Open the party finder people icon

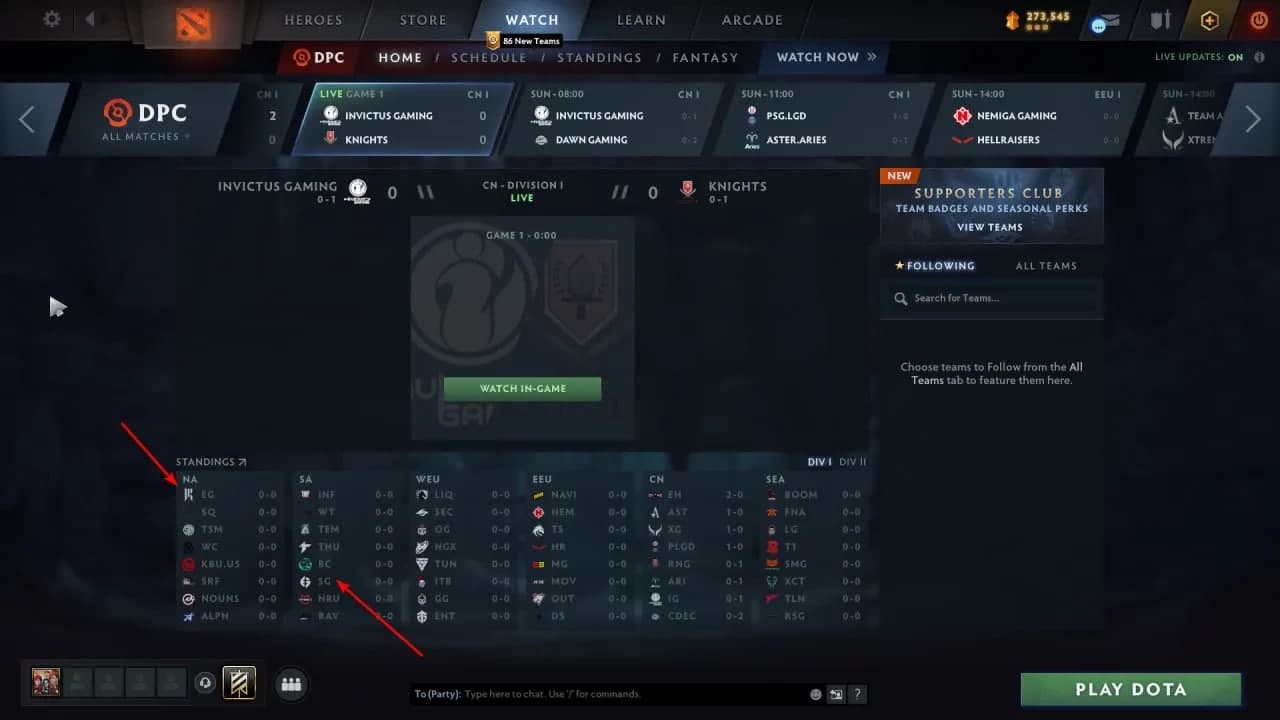(x=291, y=684)
